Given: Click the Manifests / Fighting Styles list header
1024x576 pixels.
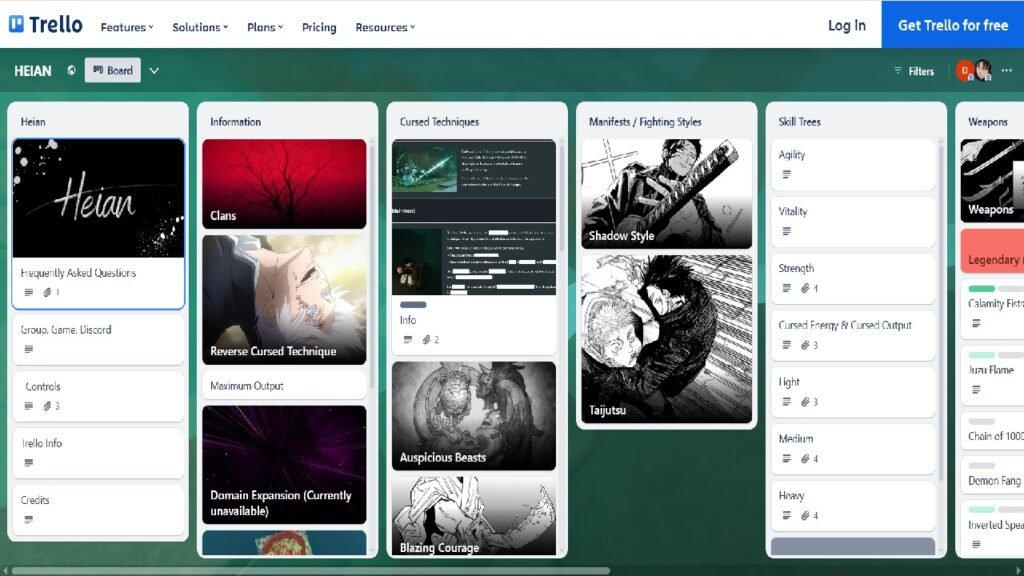Looking at the screenshot, I should [x=645, y=121].
